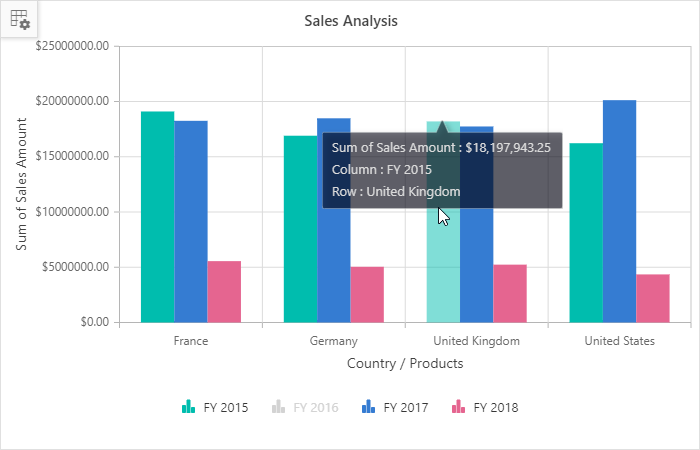Click the greyed FY 2016 legend icon

click(278, 407)
